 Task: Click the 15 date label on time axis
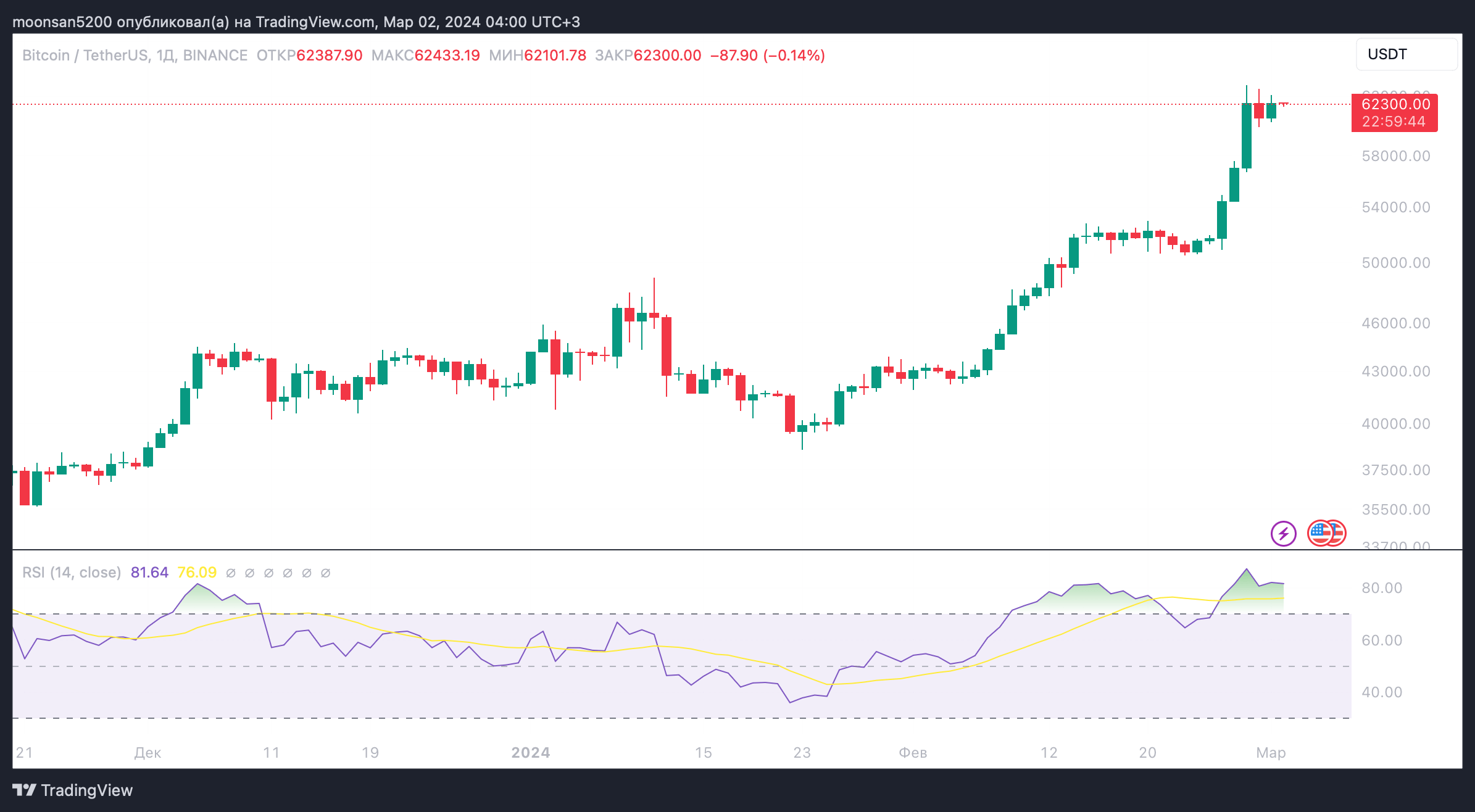pos(704,753)
